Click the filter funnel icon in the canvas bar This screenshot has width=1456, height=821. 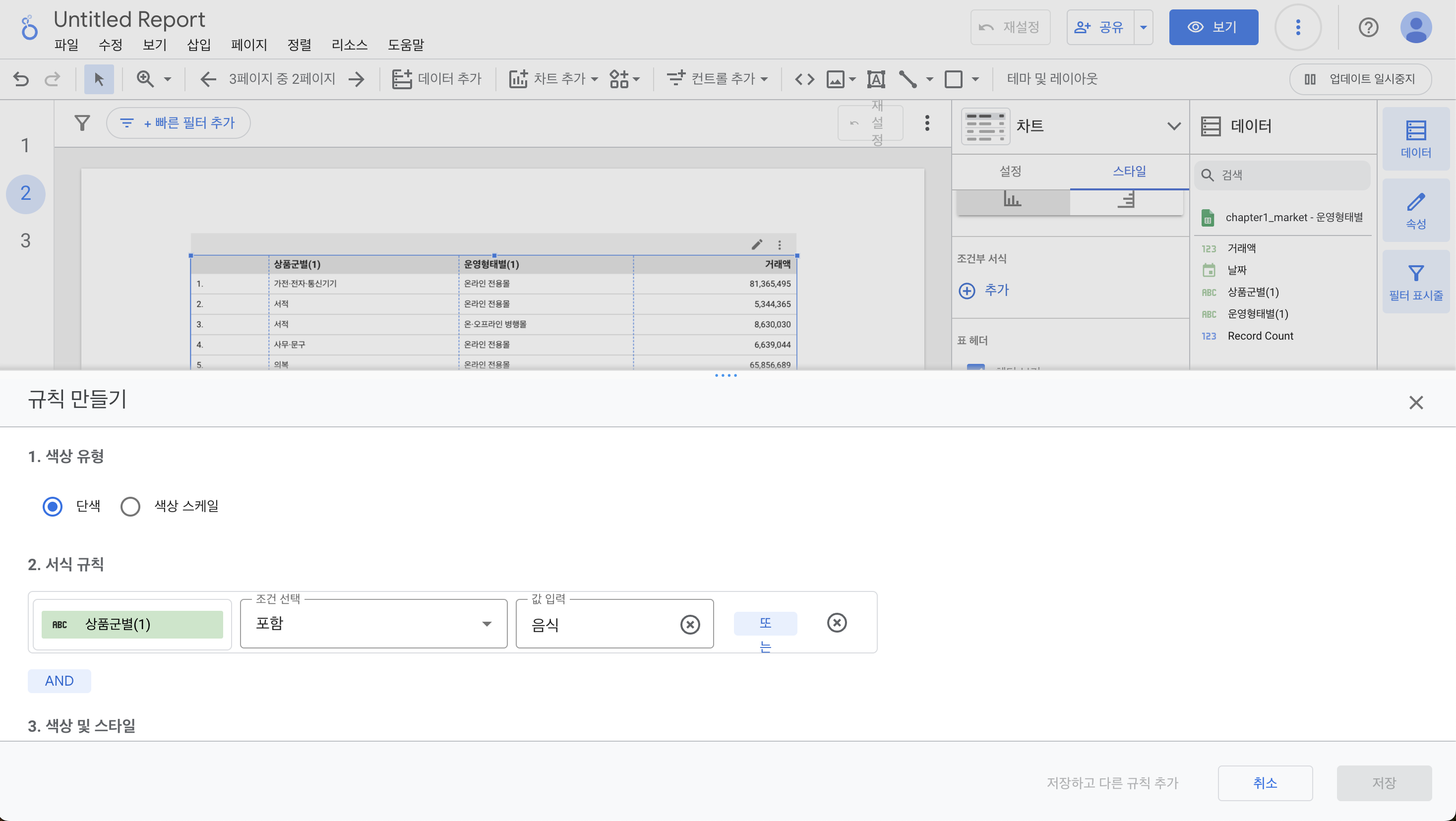(82, 122)
